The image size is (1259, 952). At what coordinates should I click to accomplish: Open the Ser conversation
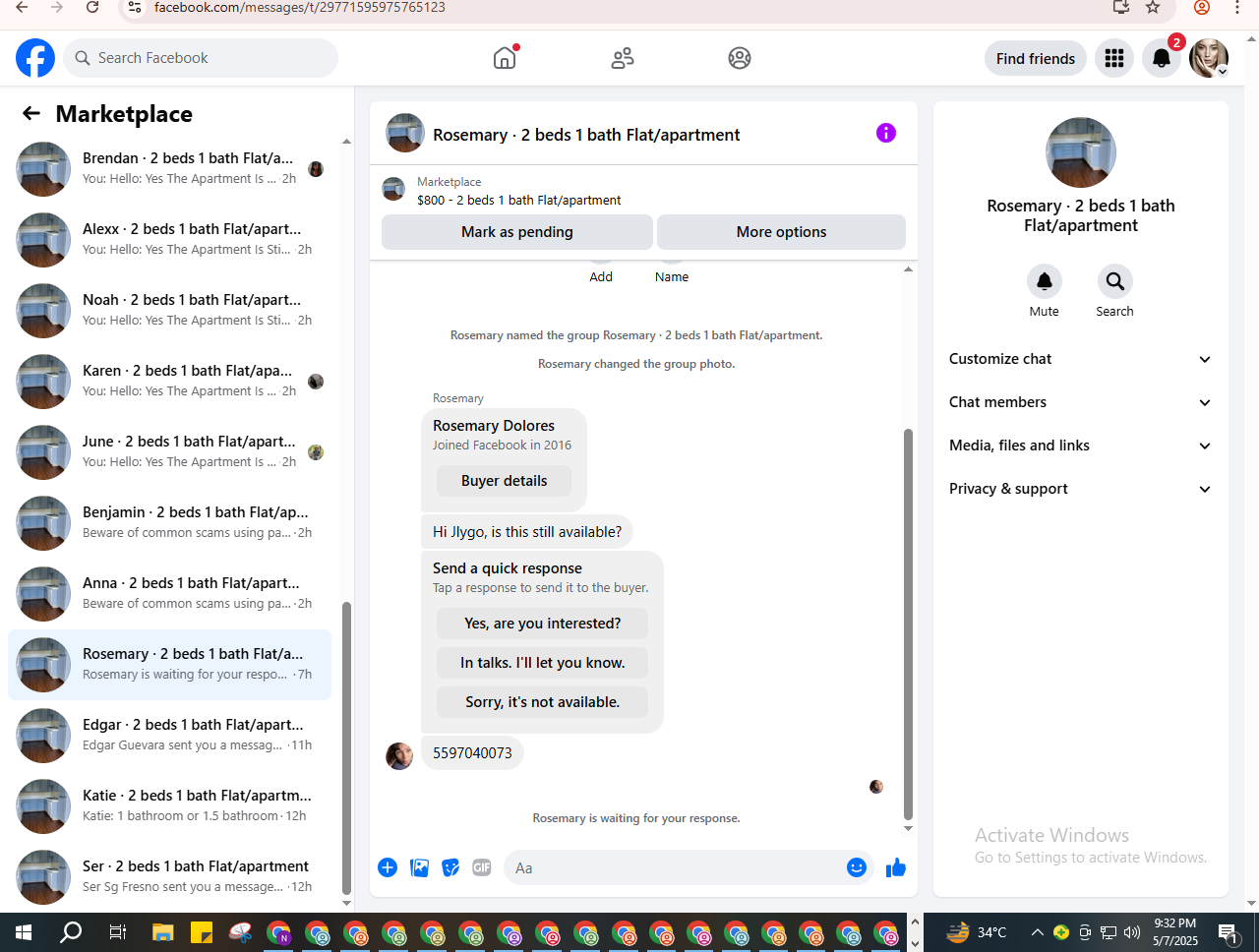click(x=169, y=876)
